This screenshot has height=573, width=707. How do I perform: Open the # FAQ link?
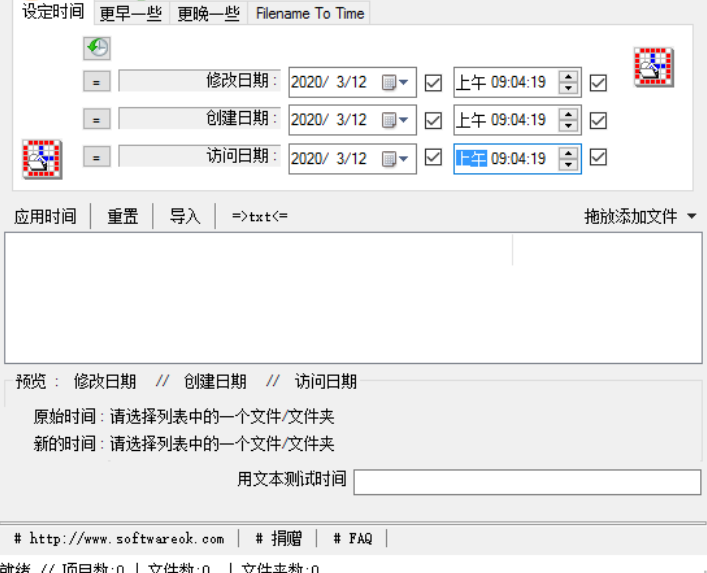pyautogui.click(x=353, y=538)
